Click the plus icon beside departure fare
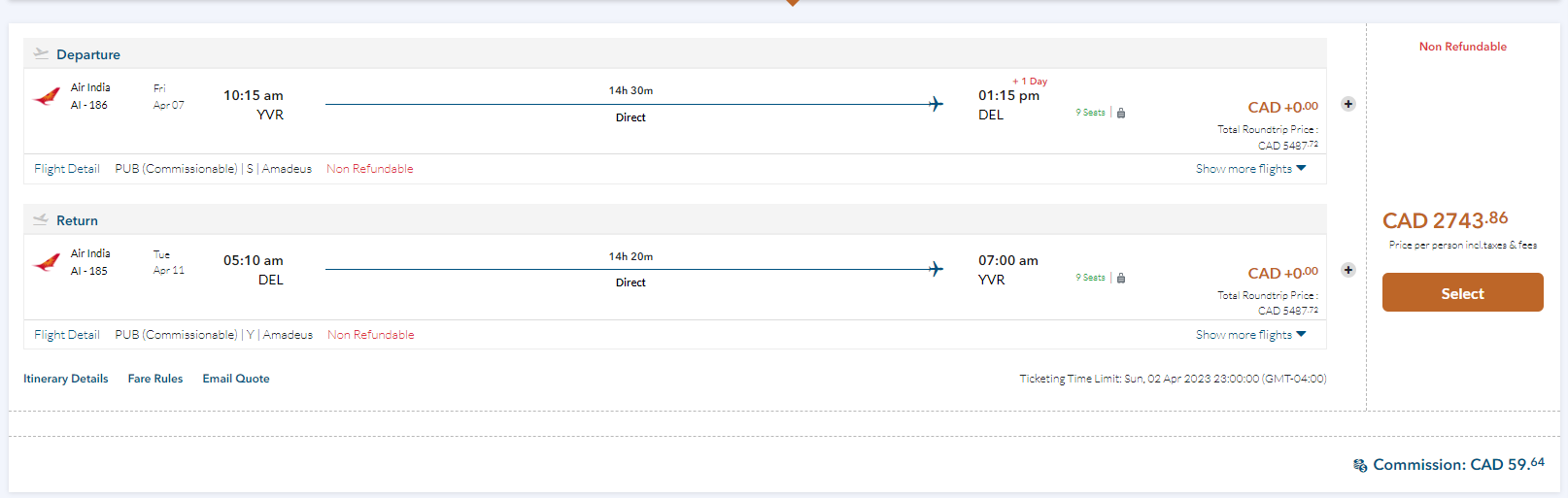 pyautogui.click(x=1348, y=104)
